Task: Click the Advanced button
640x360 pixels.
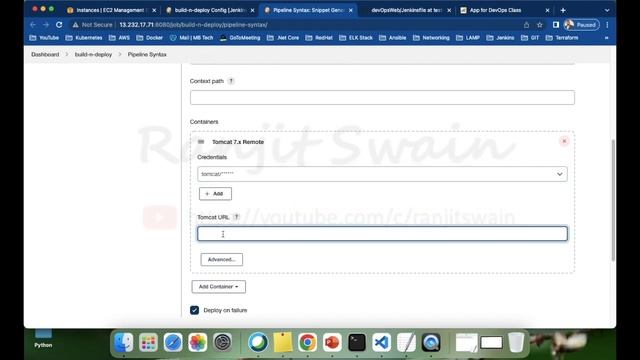Action: (x=222, y=260)
